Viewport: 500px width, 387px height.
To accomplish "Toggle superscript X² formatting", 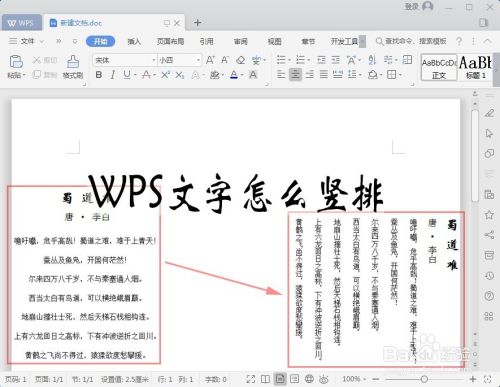I will pyautogui.click(x=165, y=74).
